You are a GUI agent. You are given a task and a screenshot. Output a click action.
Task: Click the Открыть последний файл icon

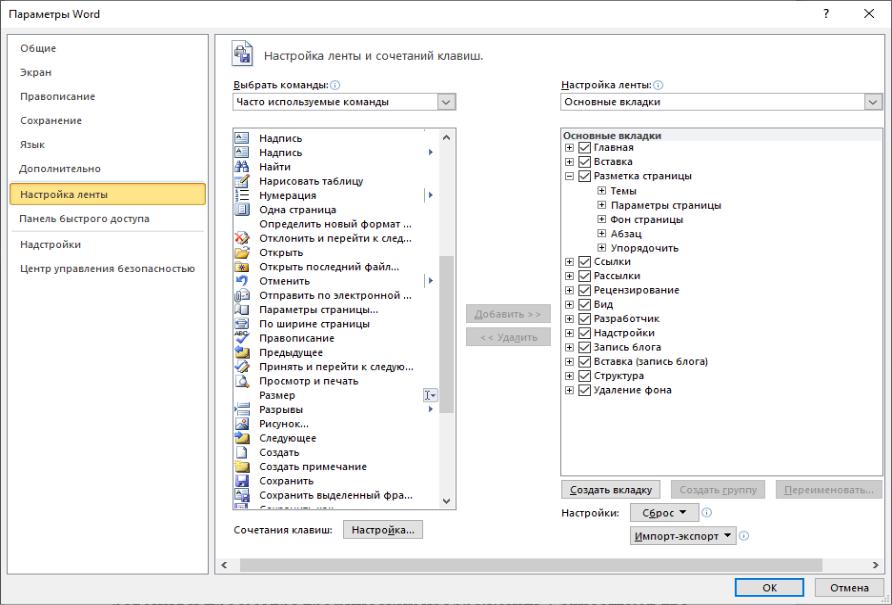pyautogui.click(x=242, y=266)
